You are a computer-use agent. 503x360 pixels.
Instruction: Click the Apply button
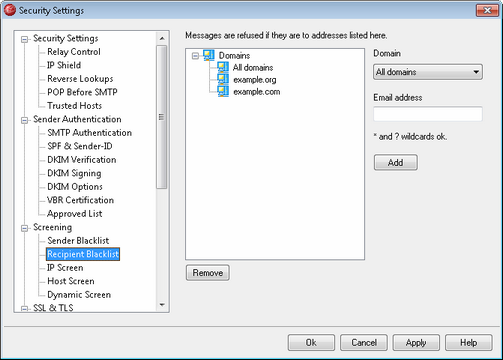coord(416,343)
